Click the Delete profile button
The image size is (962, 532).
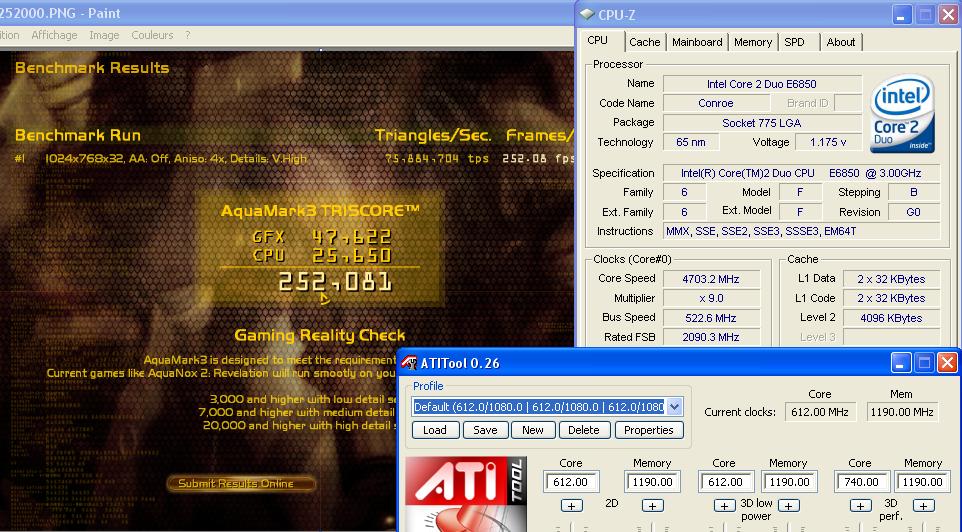[583, 430]
